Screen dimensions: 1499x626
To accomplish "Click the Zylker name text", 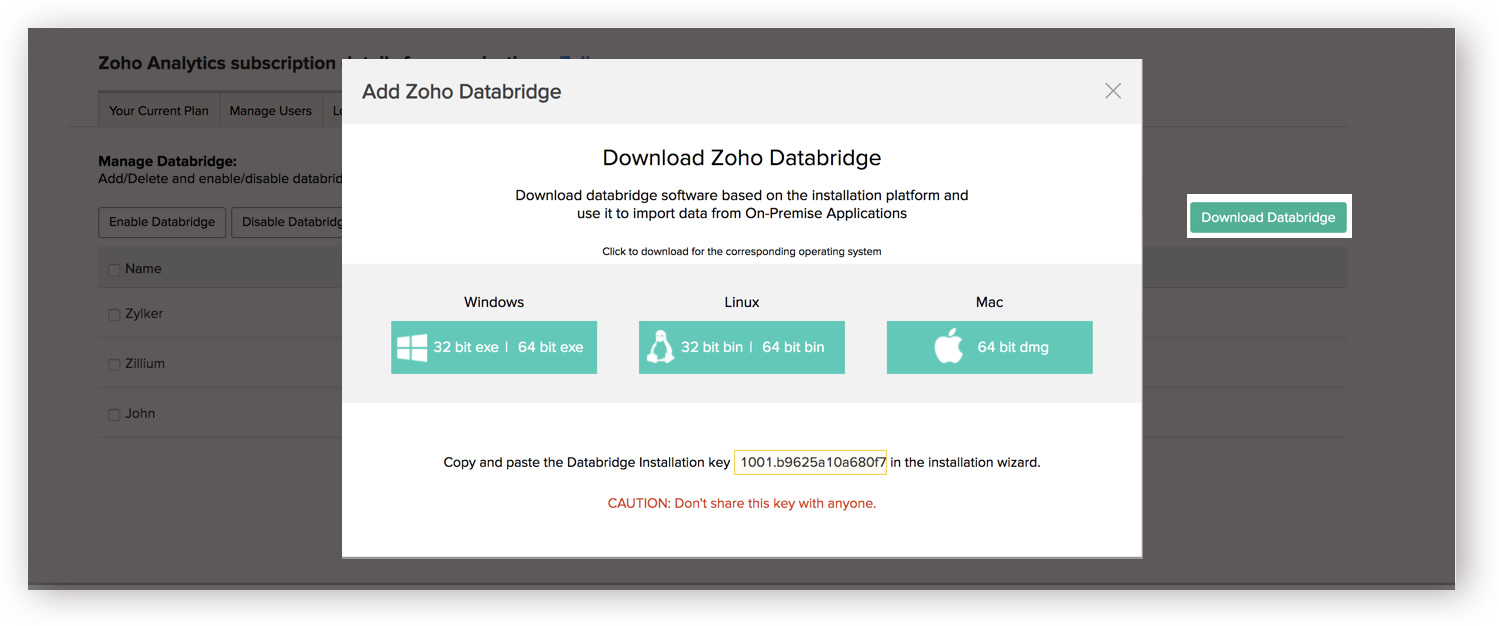I will pyautogui.click(x=144, y=313).
